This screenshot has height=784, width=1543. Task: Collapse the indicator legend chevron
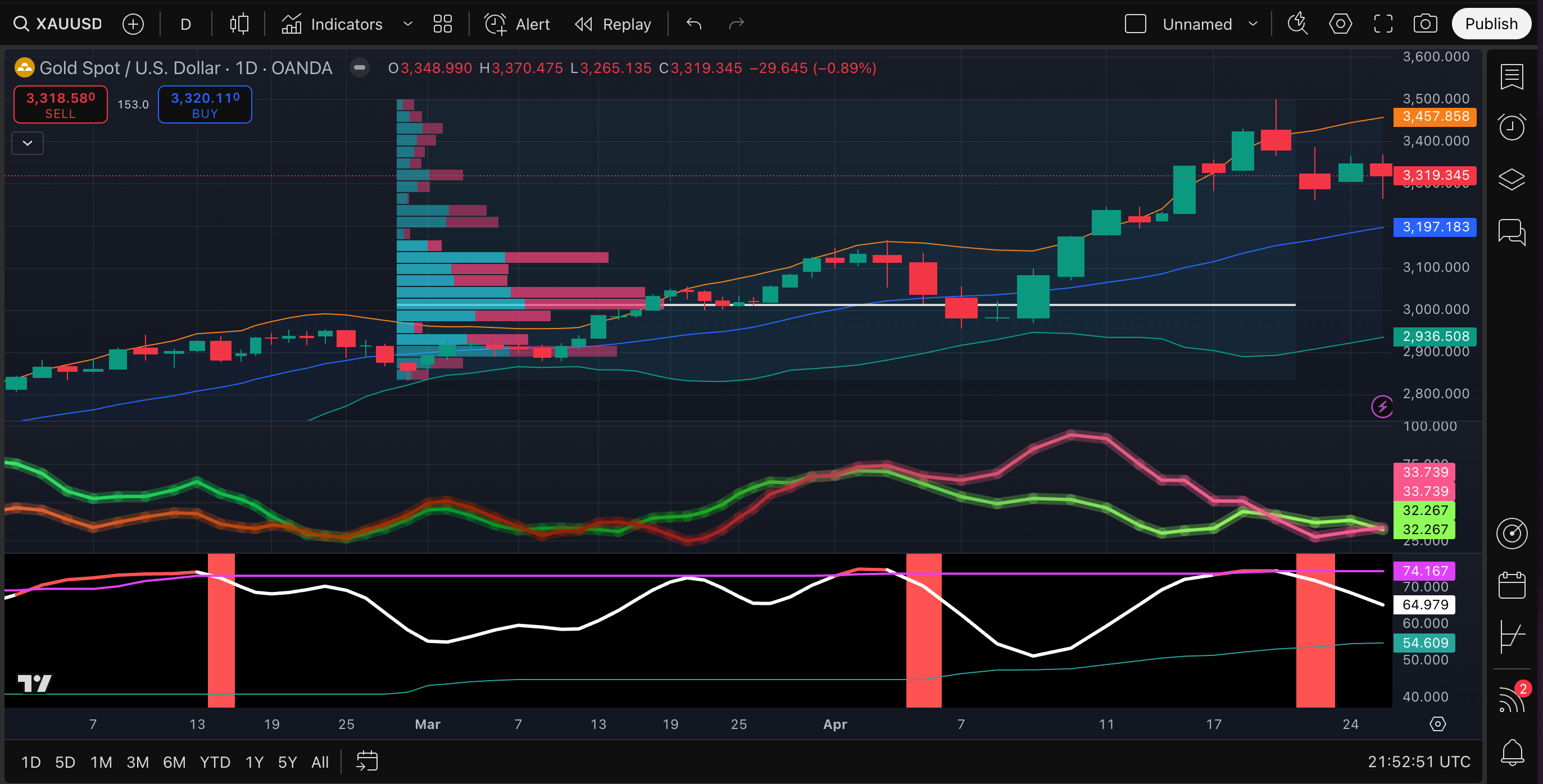click(28, 143)
